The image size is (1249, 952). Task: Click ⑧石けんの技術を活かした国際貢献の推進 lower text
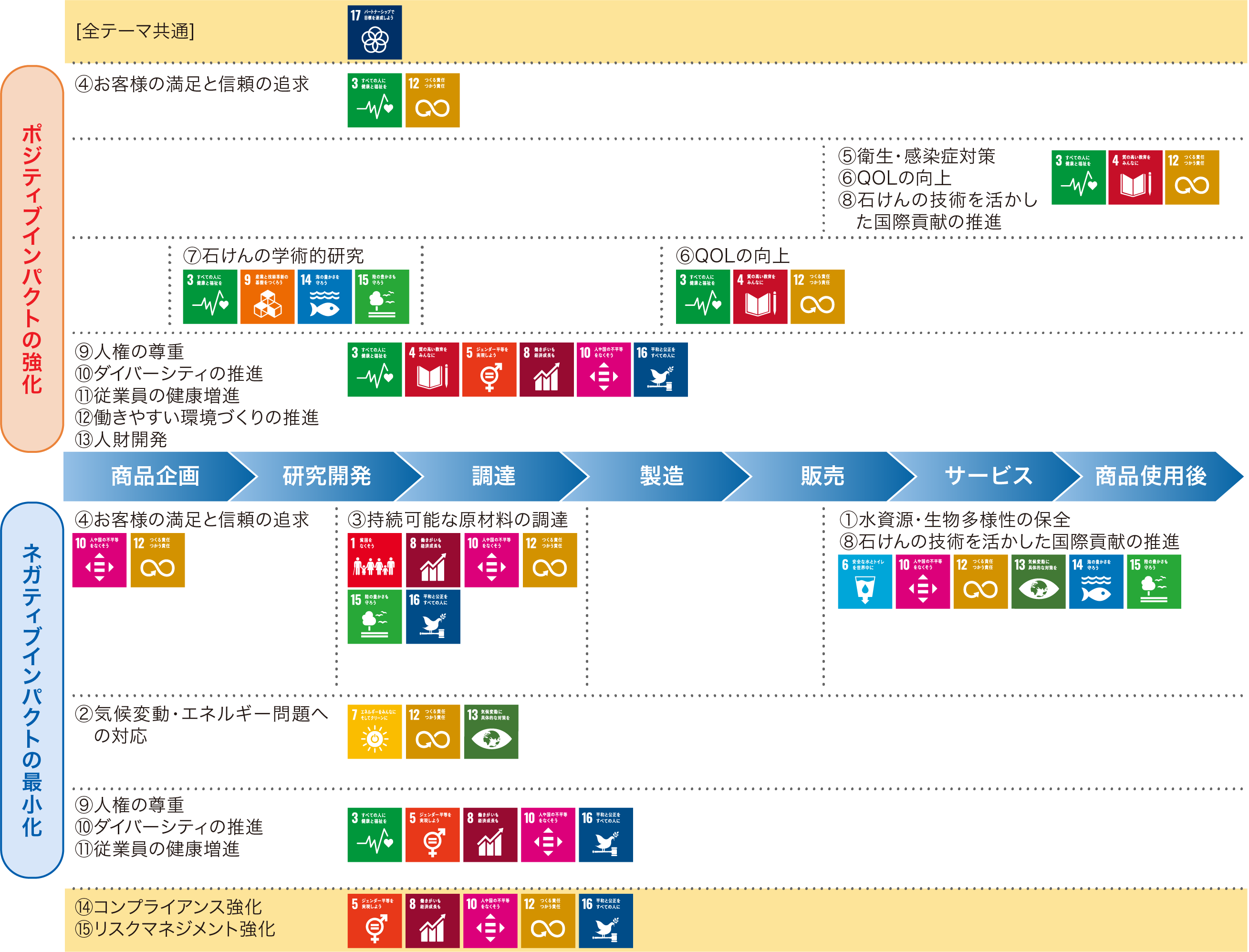1010,542
